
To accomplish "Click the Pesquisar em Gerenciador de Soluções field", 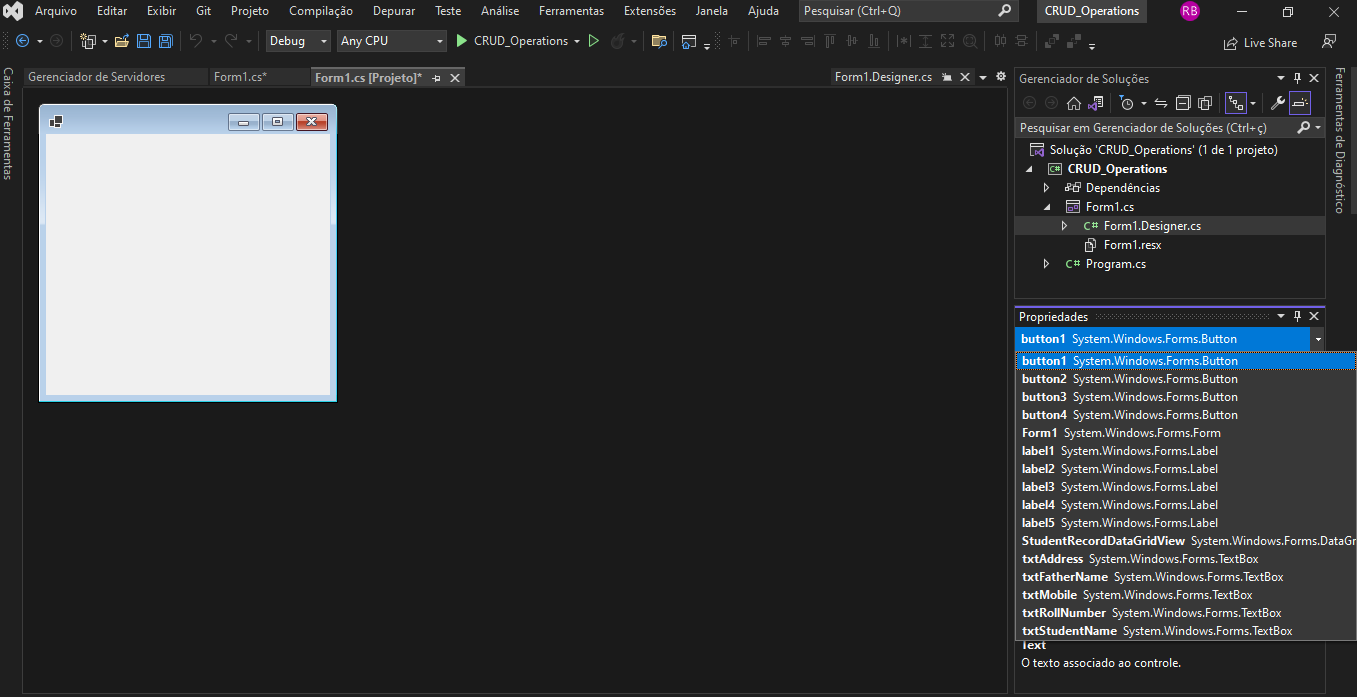I will 1155,128.
